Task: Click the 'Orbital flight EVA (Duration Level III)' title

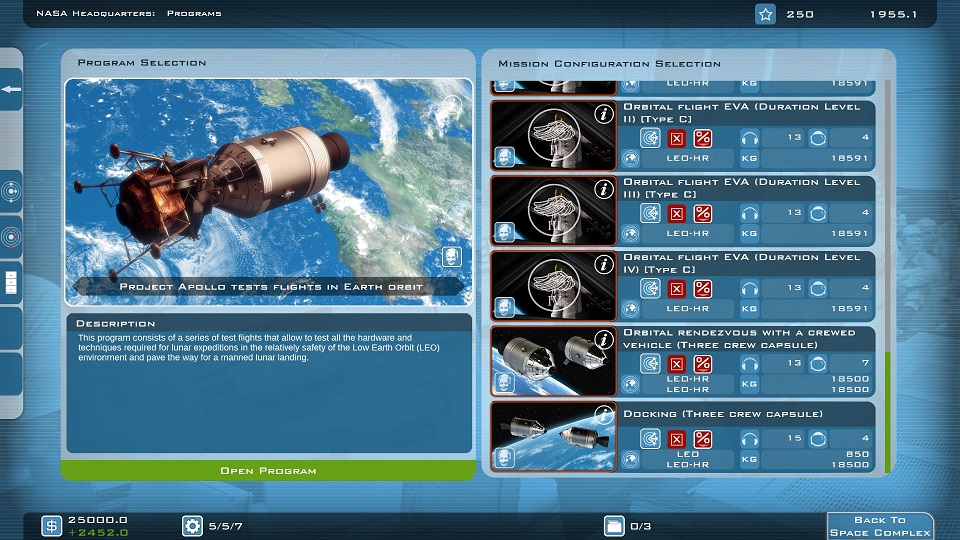Action: 741,188
